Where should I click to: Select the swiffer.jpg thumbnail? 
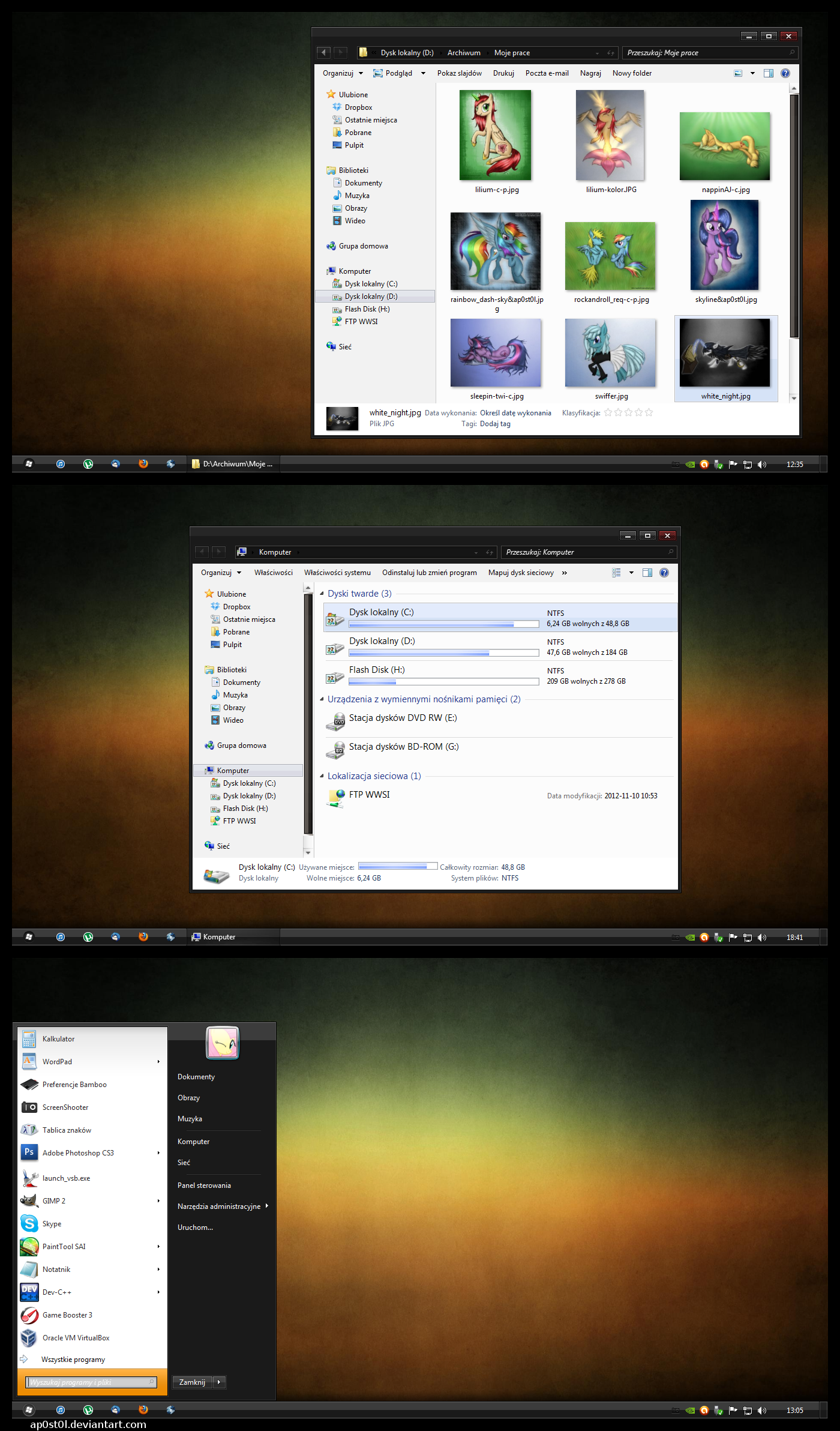tap(610, 353)
